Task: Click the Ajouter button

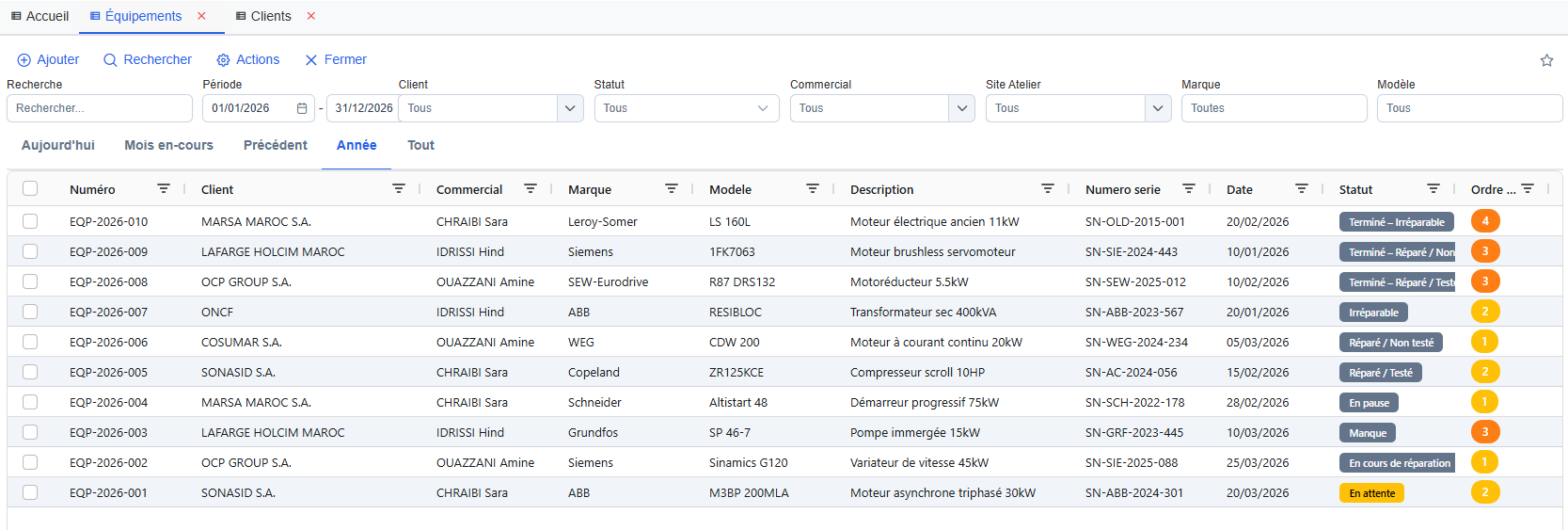Action: click(x=48, y=59)
